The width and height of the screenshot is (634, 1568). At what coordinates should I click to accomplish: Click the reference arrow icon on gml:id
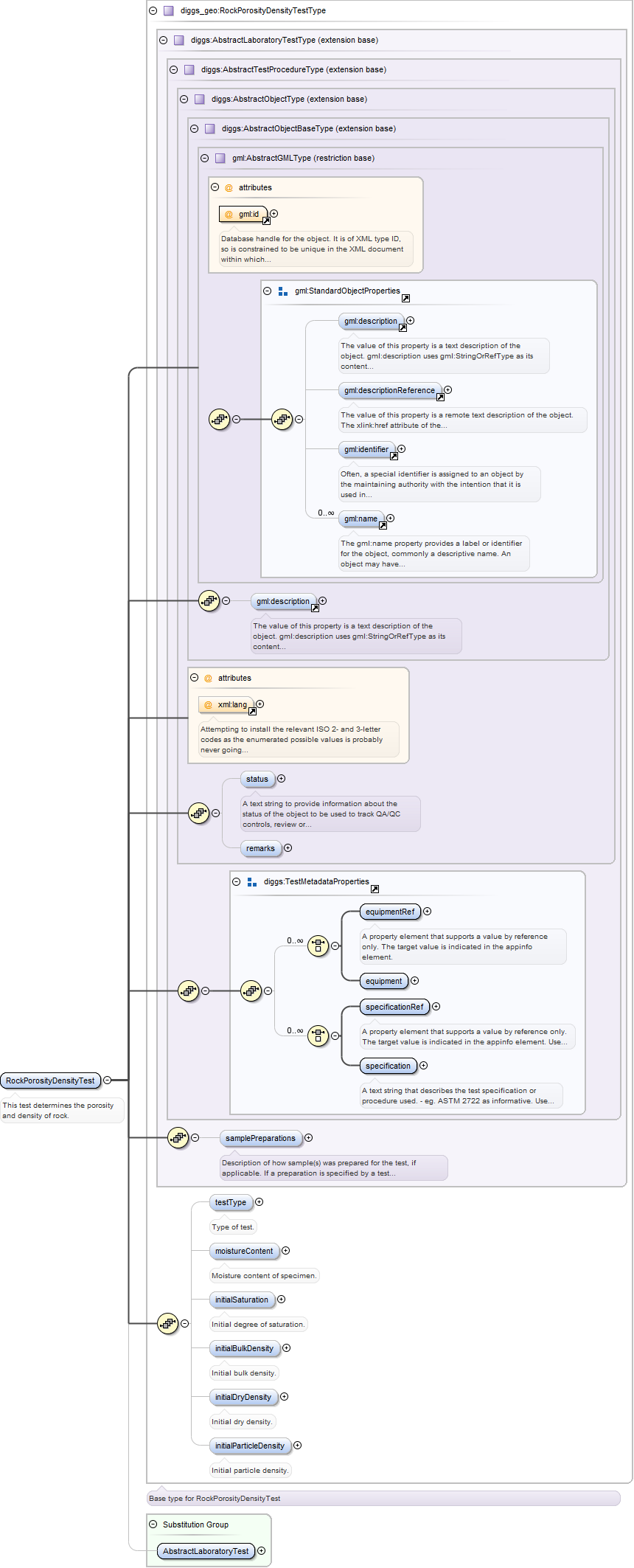pos(267,221)
